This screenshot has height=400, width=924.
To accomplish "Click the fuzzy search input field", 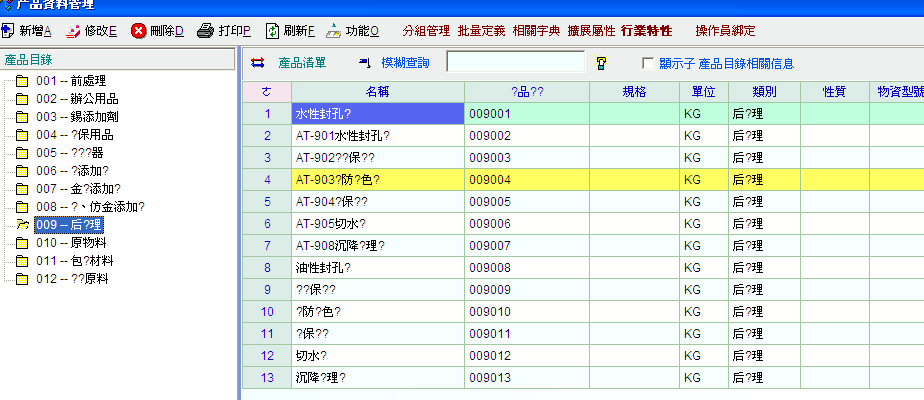I will [x=515, y=63].
